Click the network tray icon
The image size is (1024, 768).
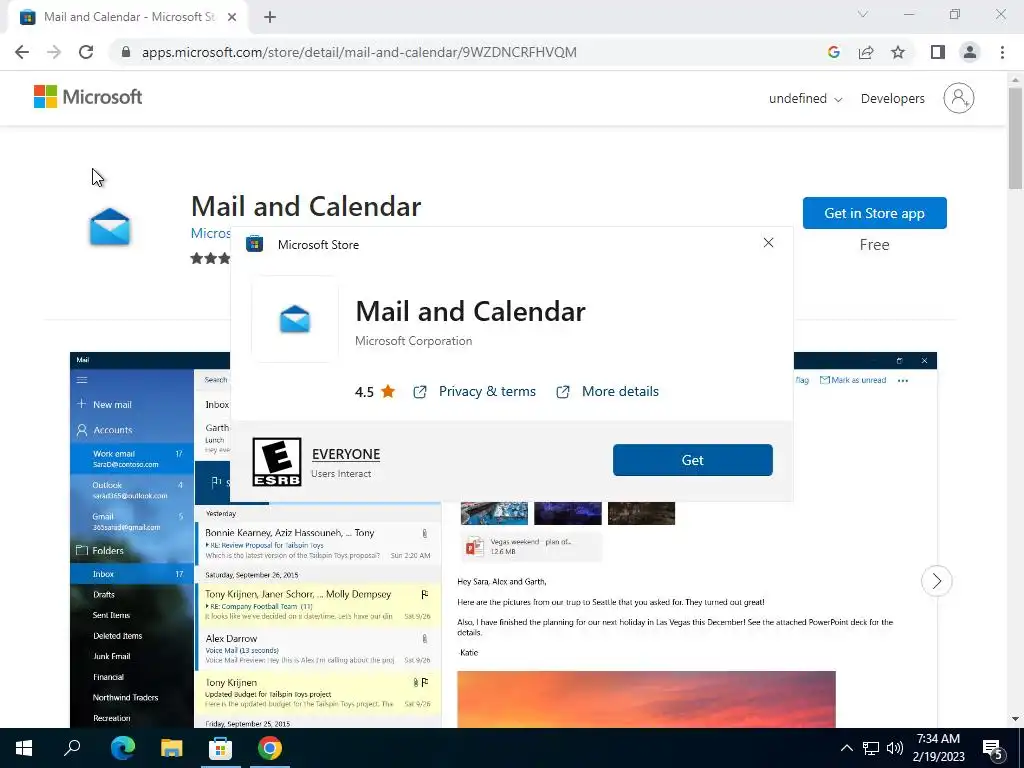point(871,748)
